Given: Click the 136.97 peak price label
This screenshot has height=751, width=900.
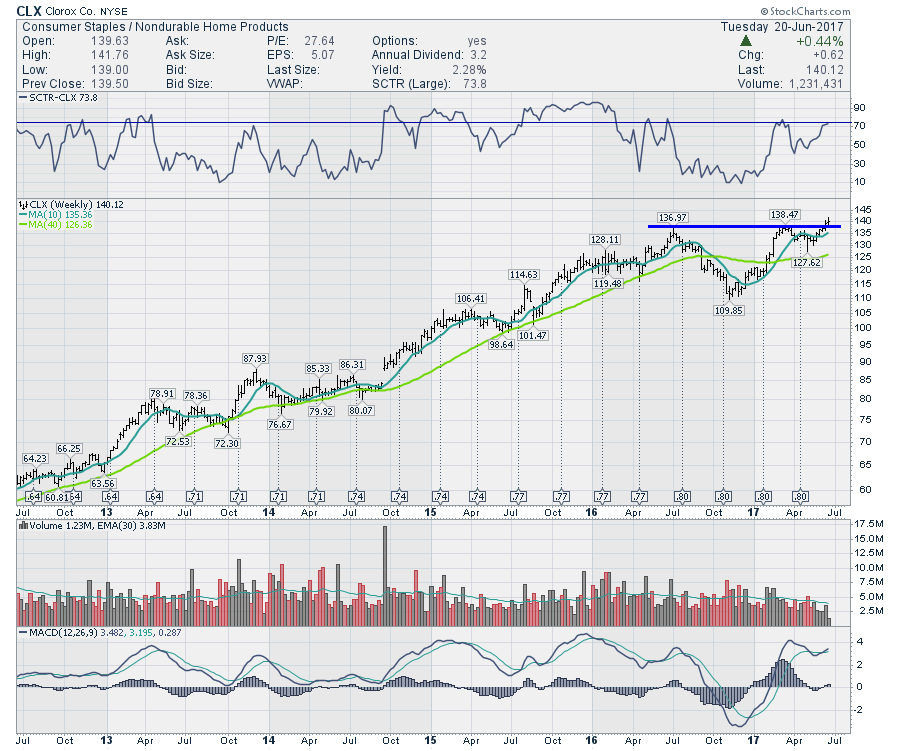Looking at the screenshot, I should click(x=672, y=218).
